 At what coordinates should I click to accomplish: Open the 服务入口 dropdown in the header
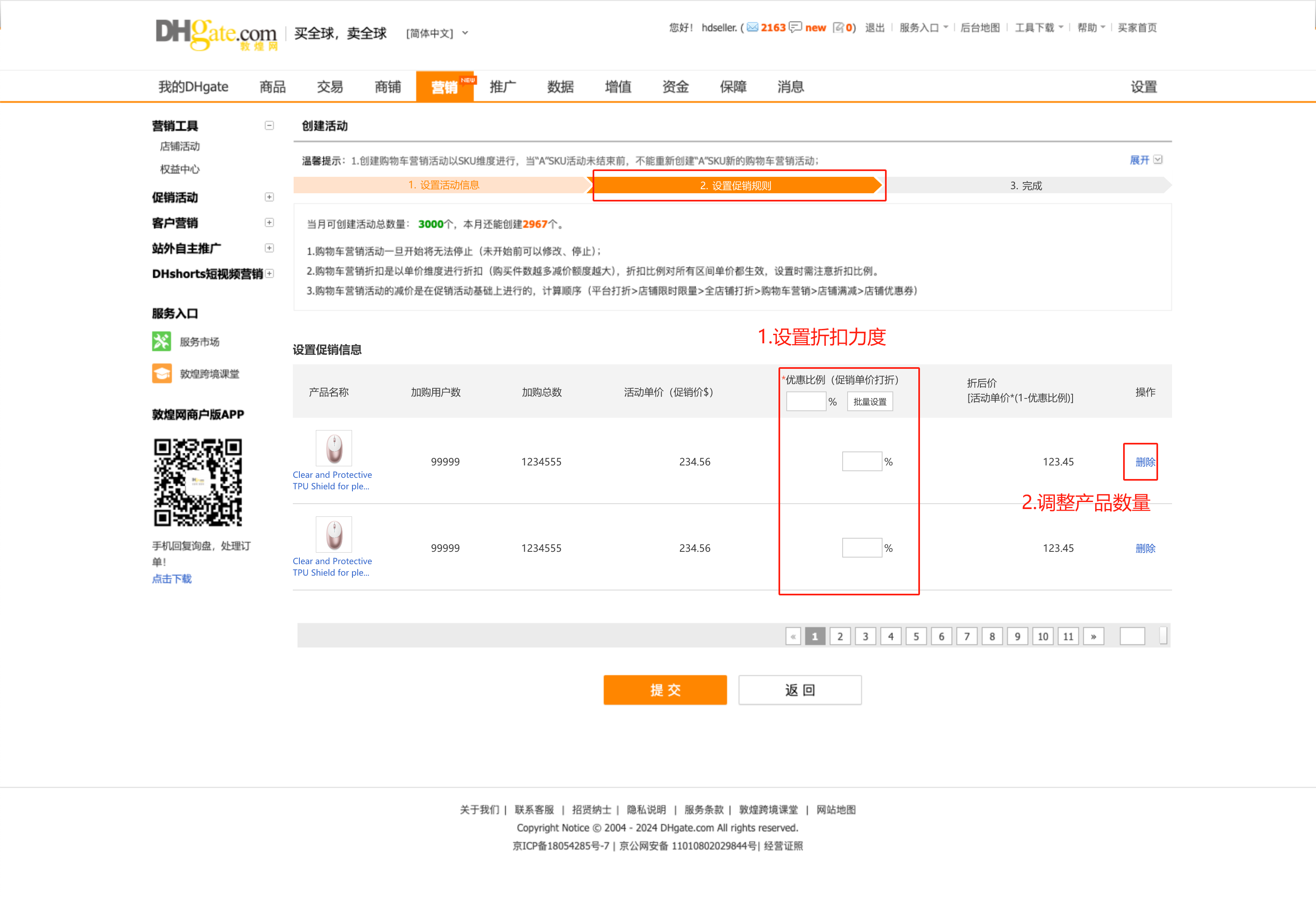[921, 27]
